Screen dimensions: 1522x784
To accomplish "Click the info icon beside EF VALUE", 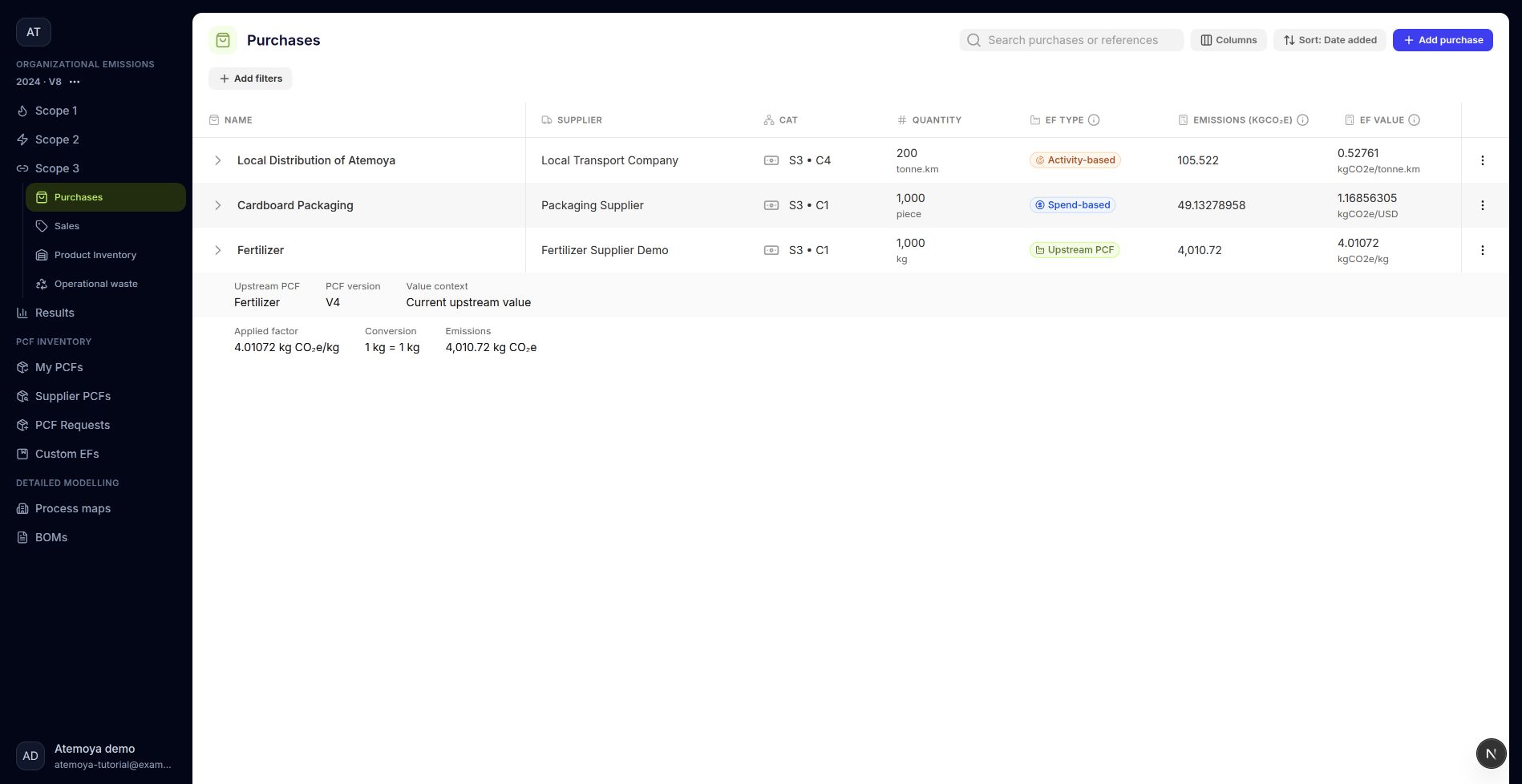I will pyautogui.click(x=1415, y=120).
